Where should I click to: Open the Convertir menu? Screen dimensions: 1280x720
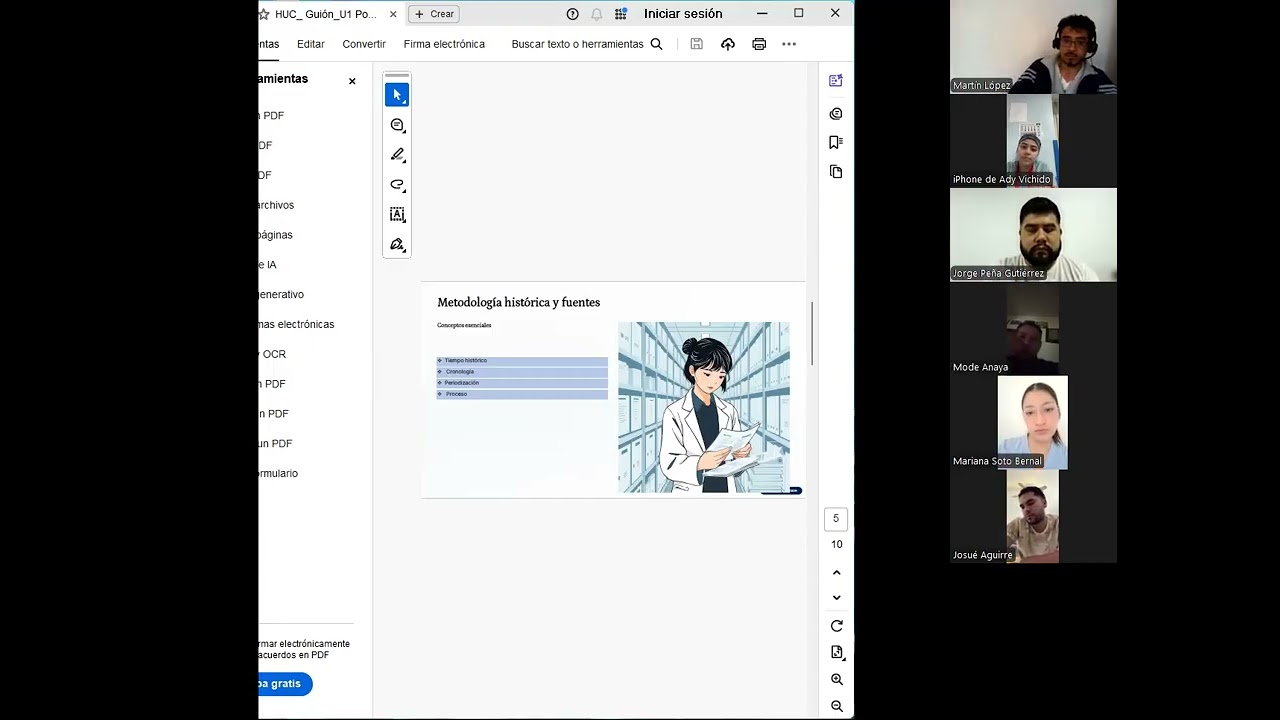(364, 44)
